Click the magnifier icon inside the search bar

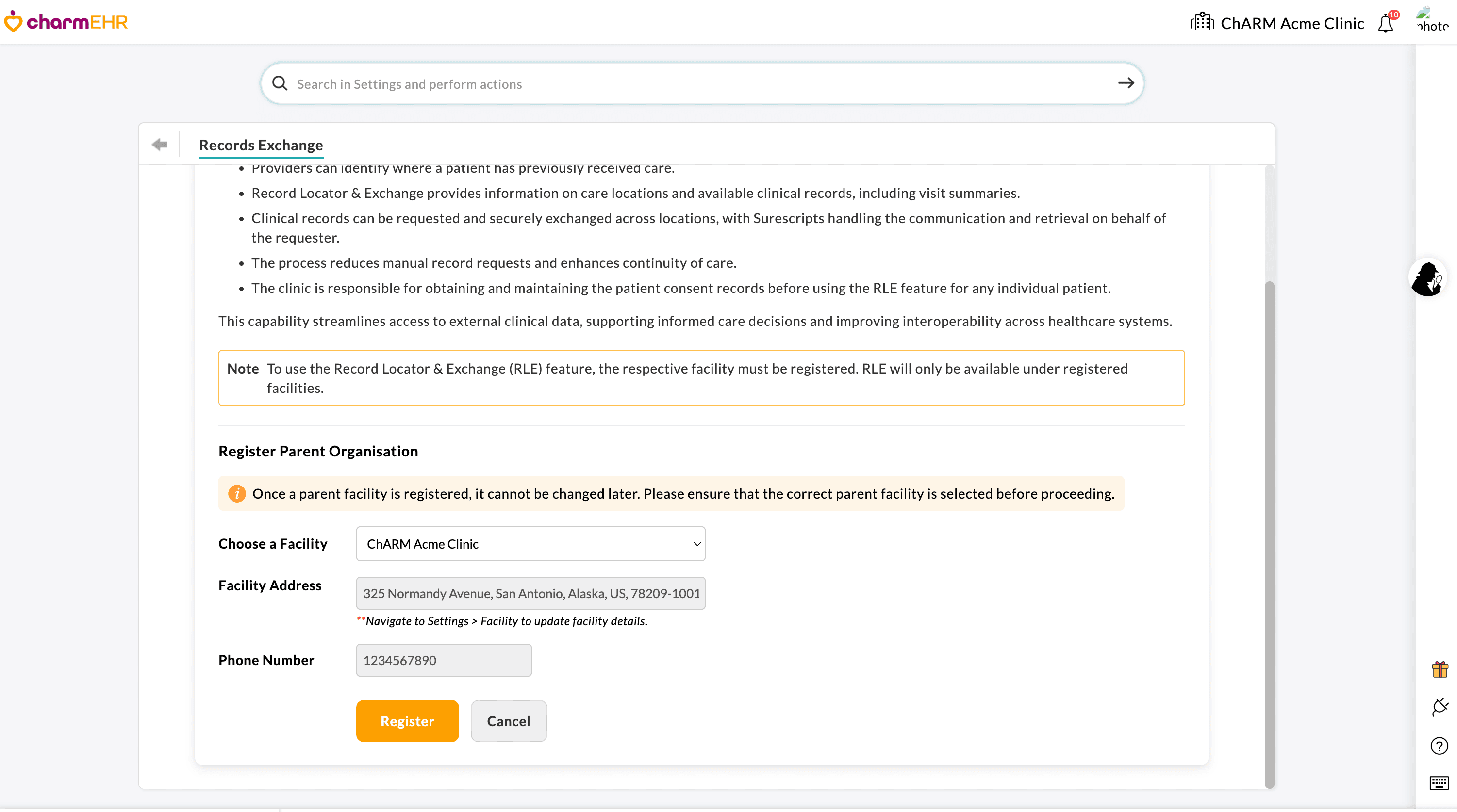point(280,83)
